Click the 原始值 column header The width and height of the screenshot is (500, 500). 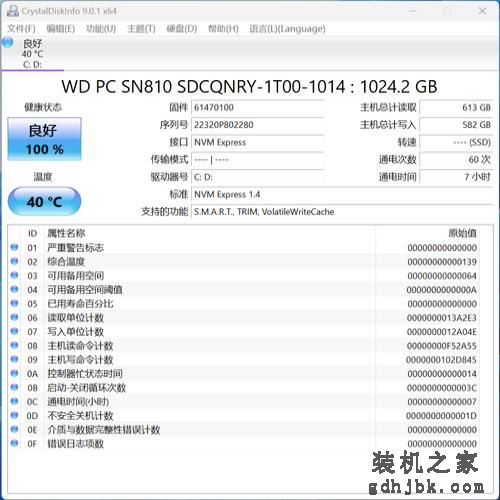point(462,233)
